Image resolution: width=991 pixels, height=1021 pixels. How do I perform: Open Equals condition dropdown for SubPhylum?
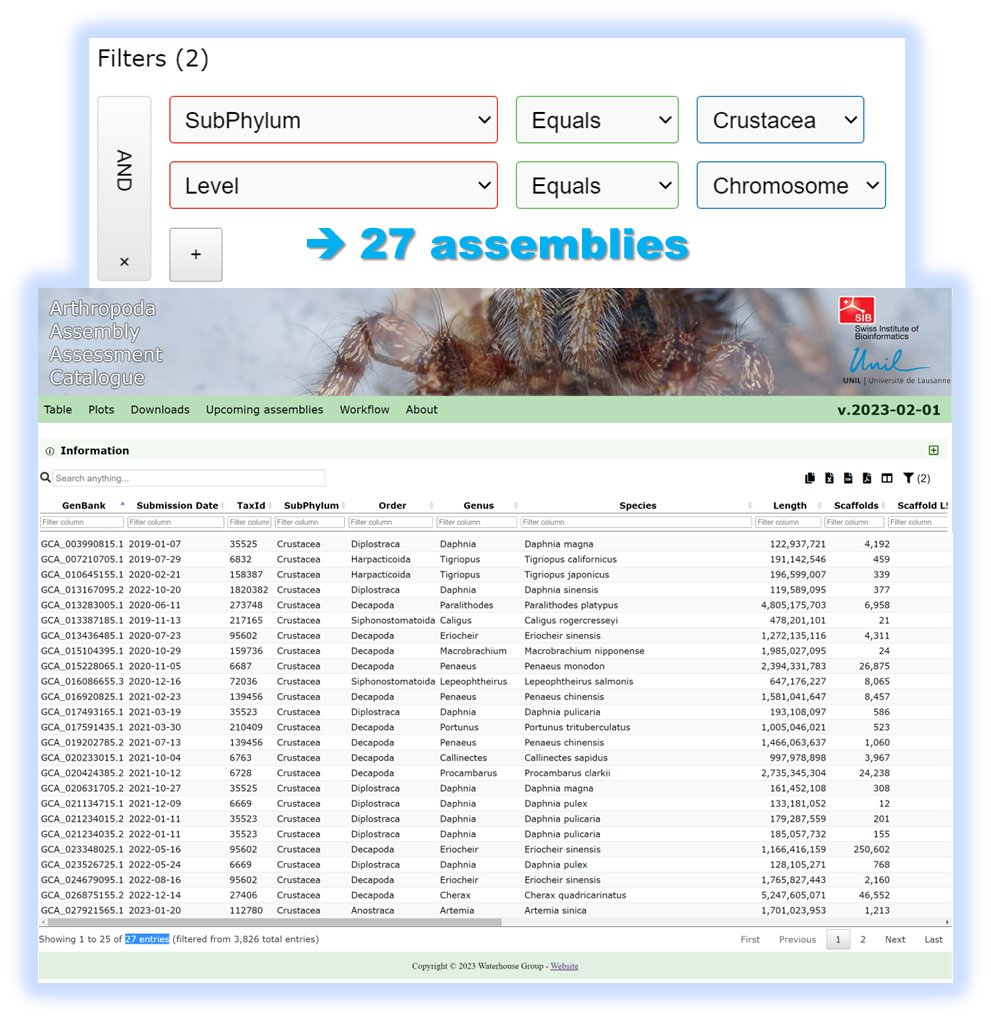[x=597, y=120]
